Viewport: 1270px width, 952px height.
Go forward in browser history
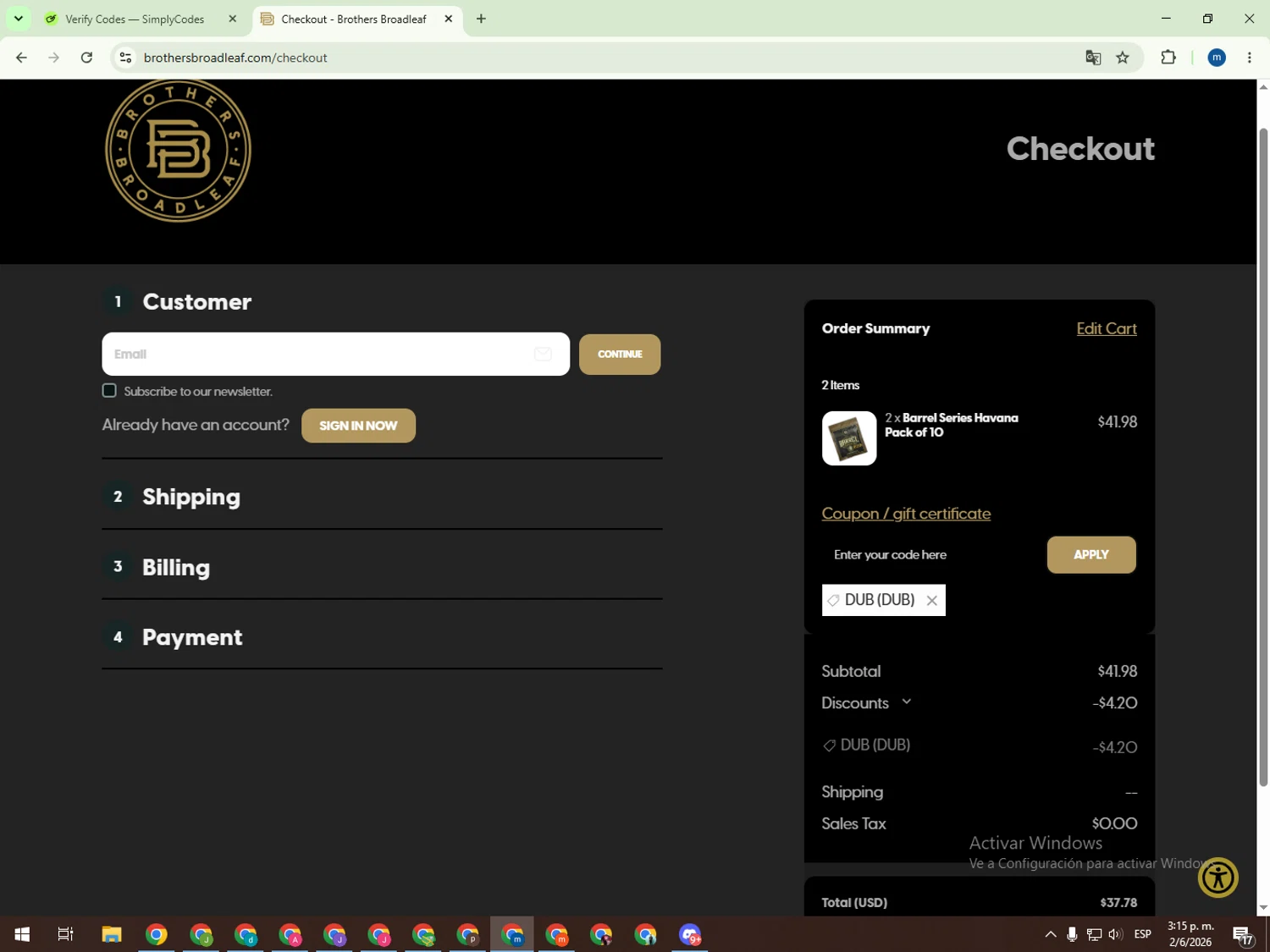(53, 58)
